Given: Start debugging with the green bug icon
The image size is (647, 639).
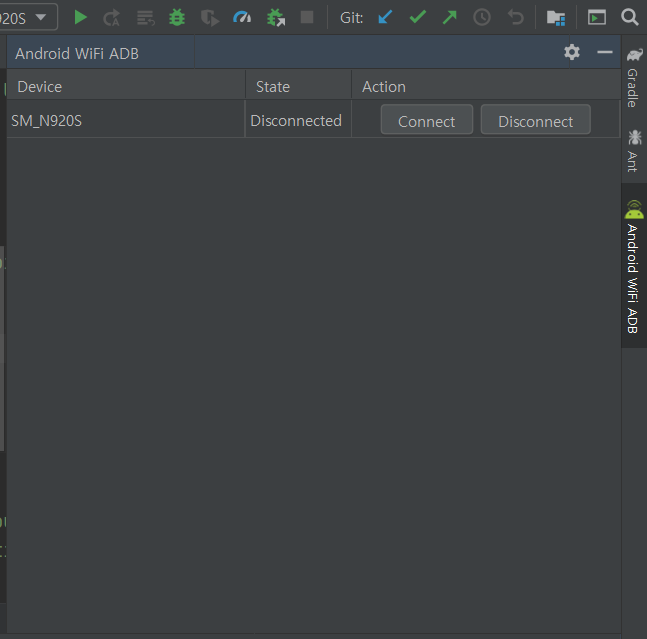Looking at the screenshot, I should 177,18.
